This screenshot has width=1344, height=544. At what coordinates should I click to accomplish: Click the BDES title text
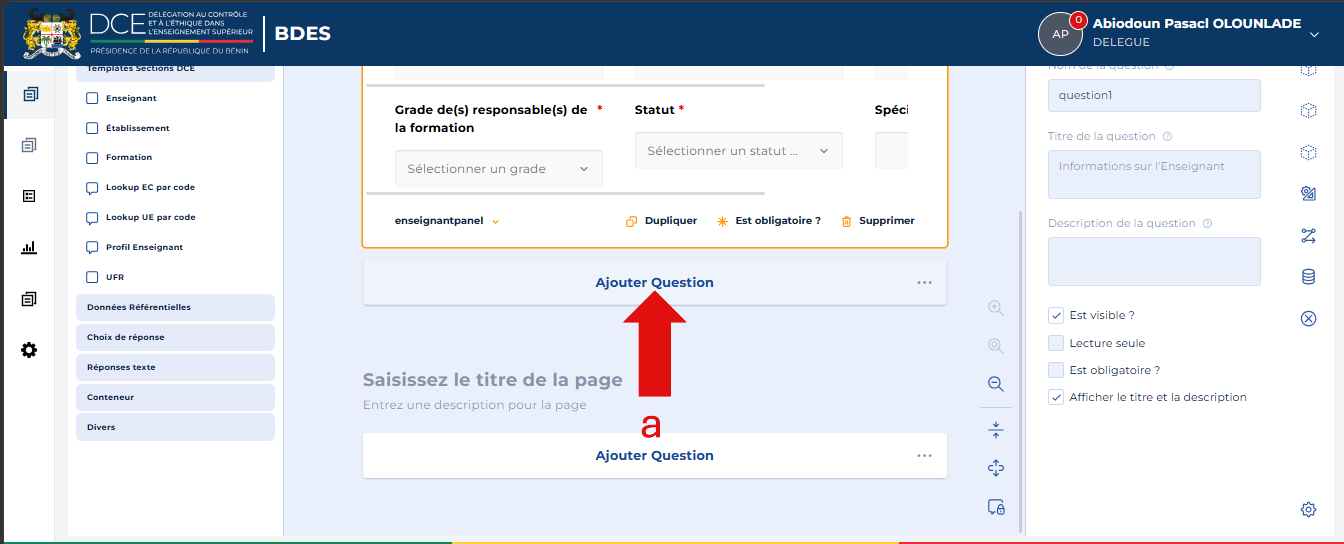coord(302,34)
